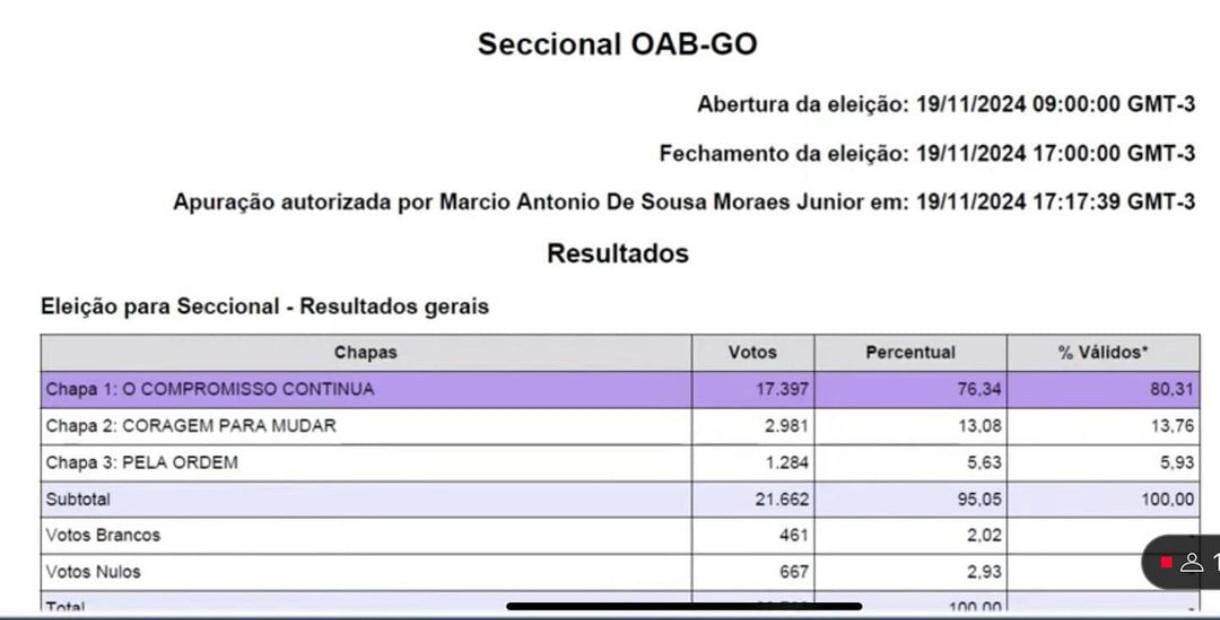
Task: Click the Abertura da eleição line
Action: point(945,104)
